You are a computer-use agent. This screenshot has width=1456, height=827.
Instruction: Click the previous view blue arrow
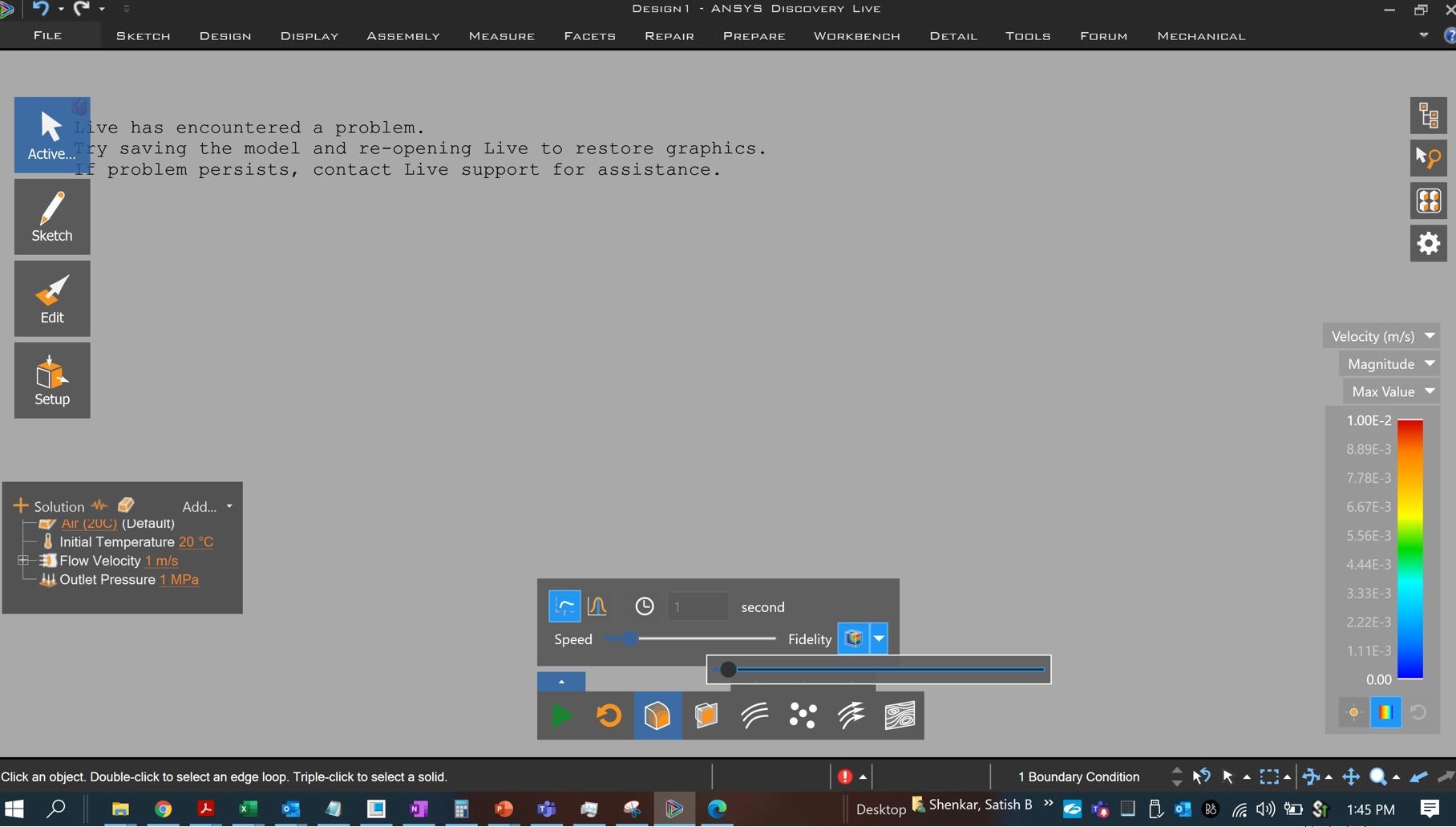click(1418, 776)
